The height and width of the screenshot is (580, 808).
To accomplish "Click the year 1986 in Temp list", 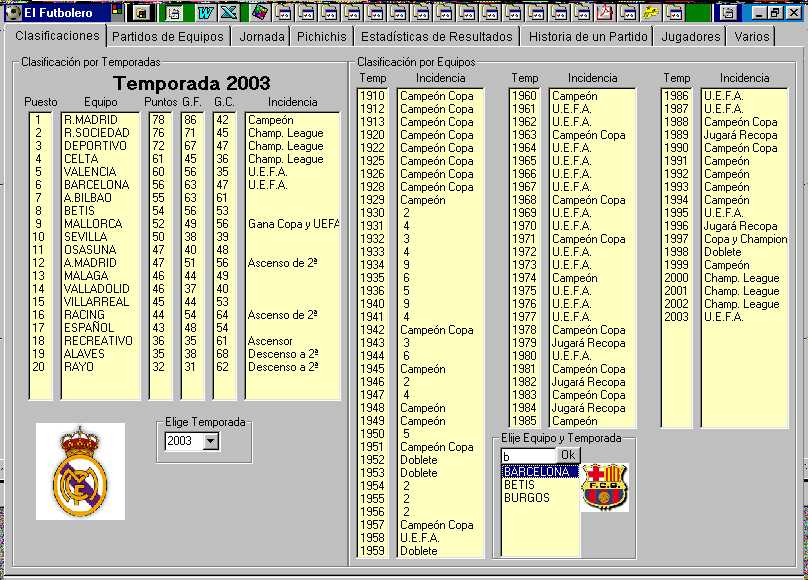I will coord(676,96).
